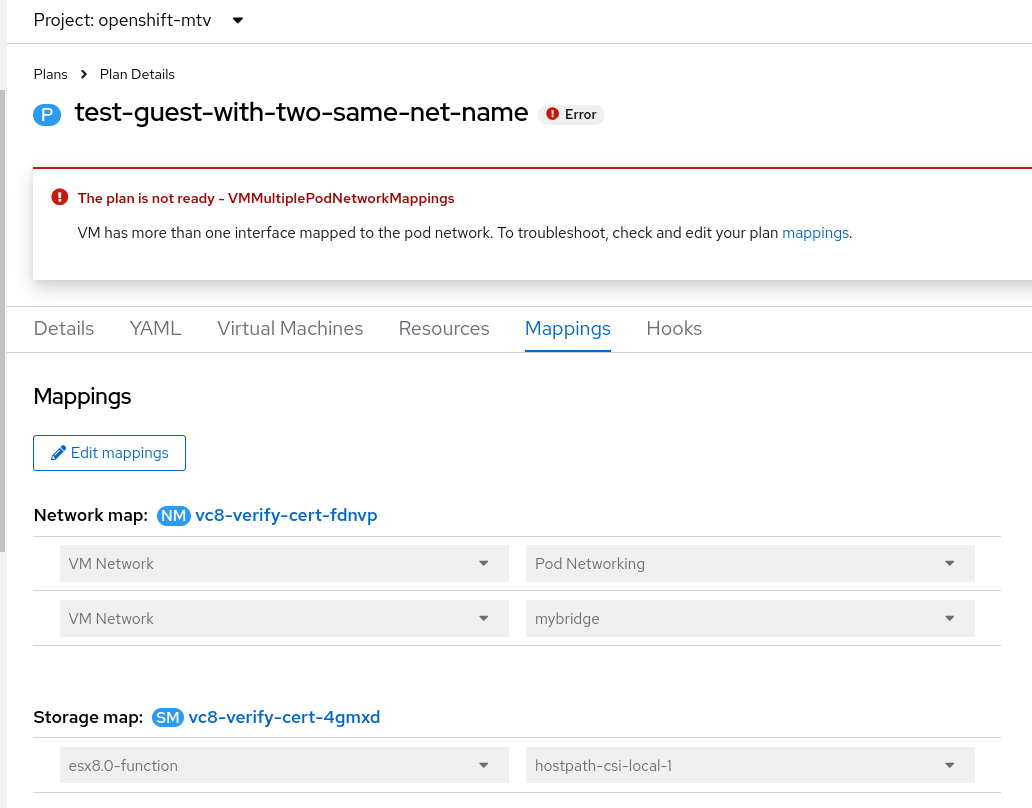Switch to the Virtual Machines tab
Image resolution: width=1032 pixels, height=808 pixels.
[290, 328]
